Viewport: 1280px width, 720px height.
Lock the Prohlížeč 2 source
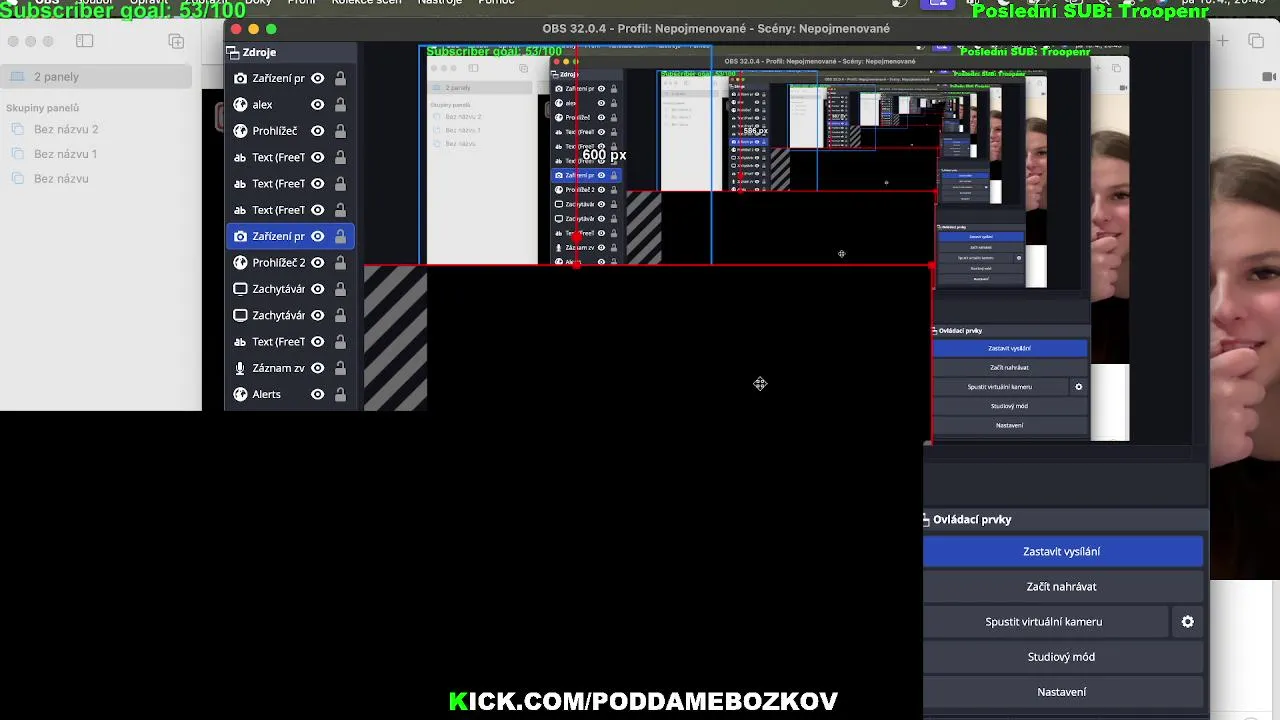click(x=340, y=262)
